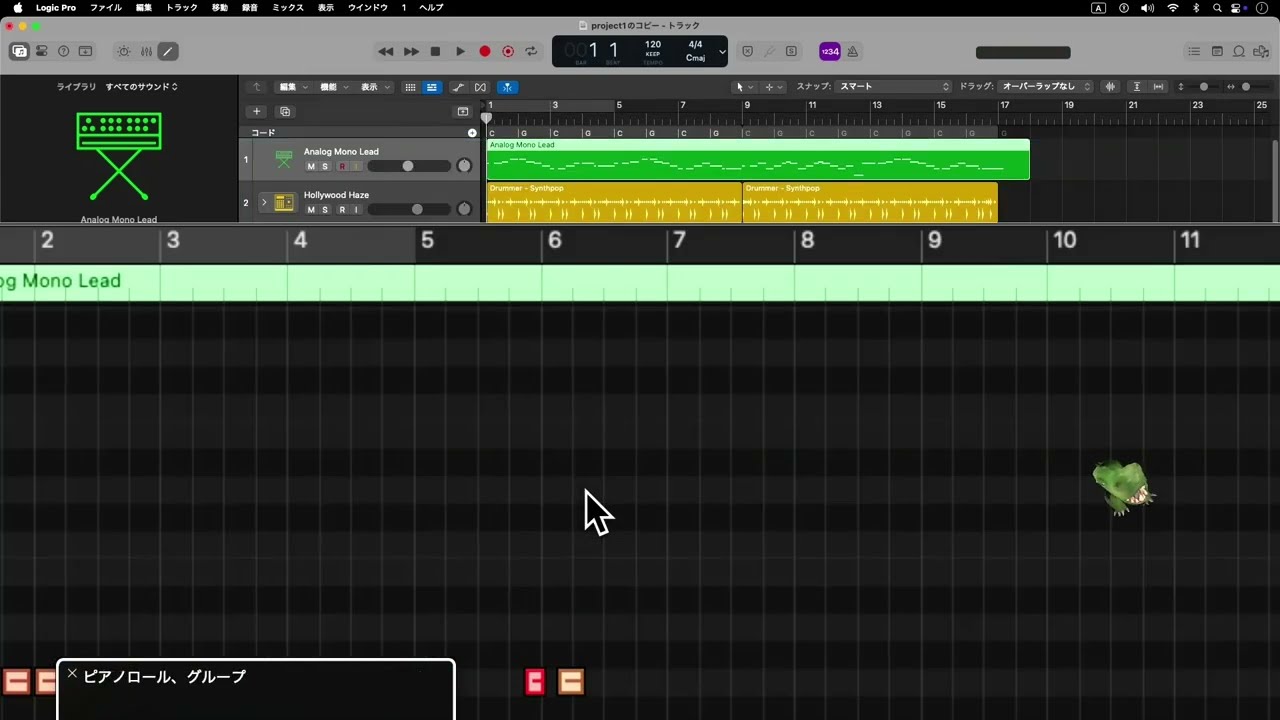Image resolution: width=1280 pixels, height=720 pixels.
Task: Open the 機能 menu in Tracks area
Action: (333, 87)
